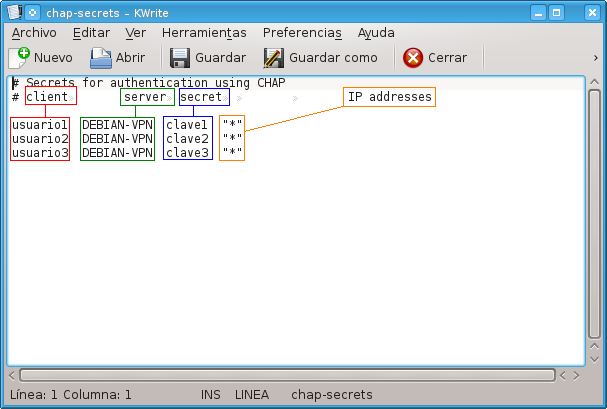Click the vertical scrollbar up arrow at top
The height and width of the screenshot is (409, 607).
pos(595,82)
